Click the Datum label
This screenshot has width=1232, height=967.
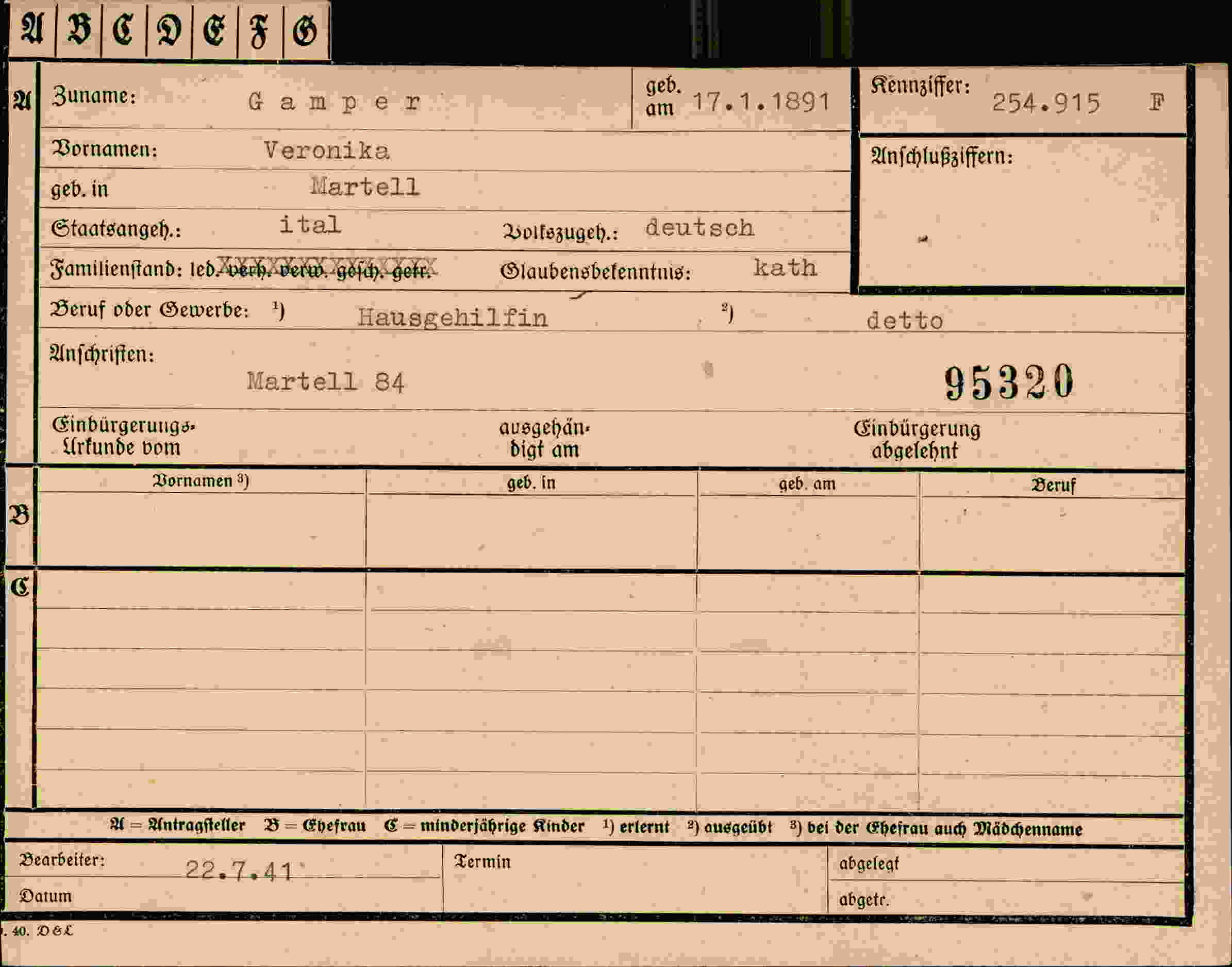pos(46,896)
